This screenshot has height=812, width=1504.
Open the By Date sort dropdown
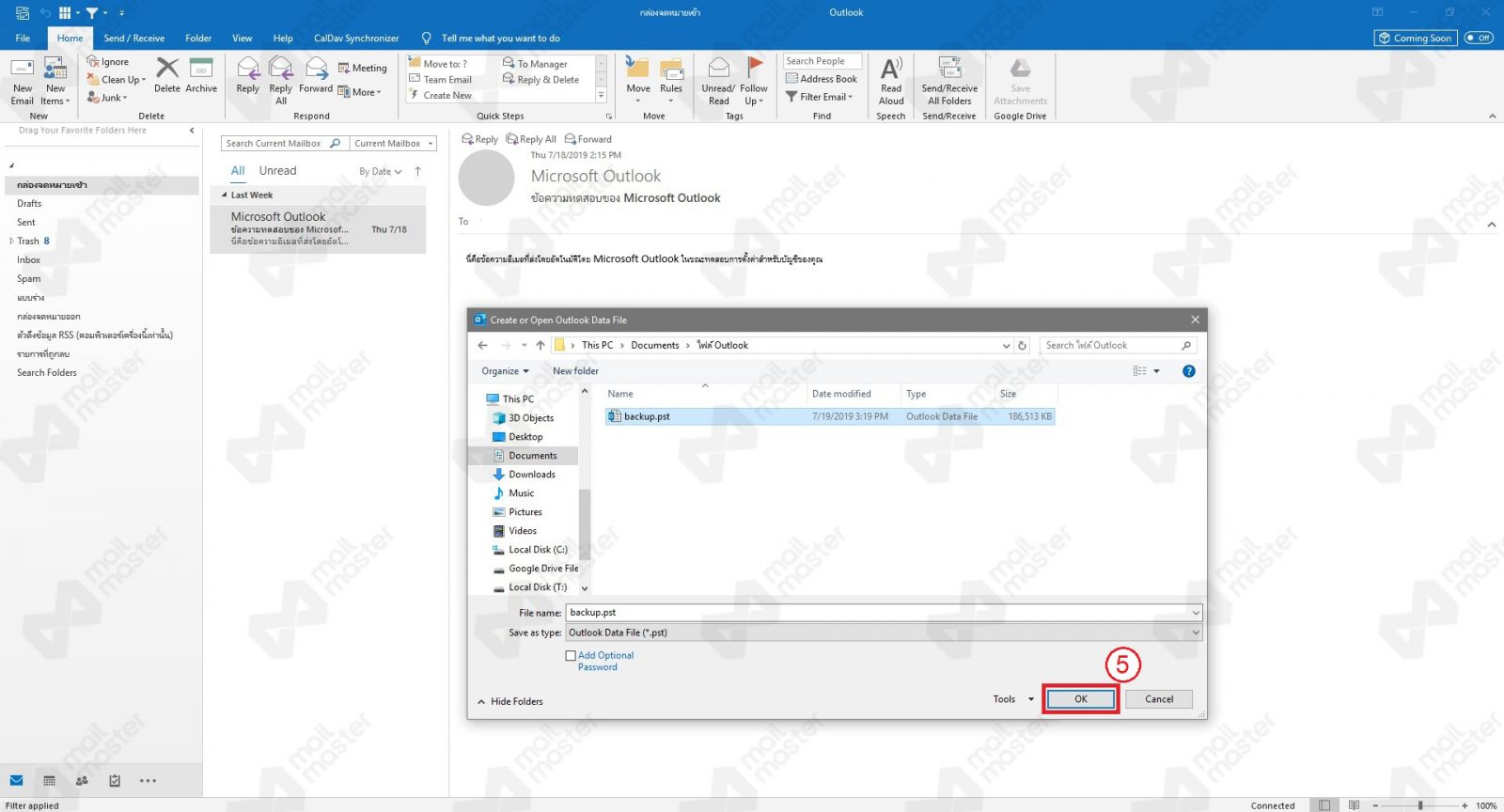point(381,171)
